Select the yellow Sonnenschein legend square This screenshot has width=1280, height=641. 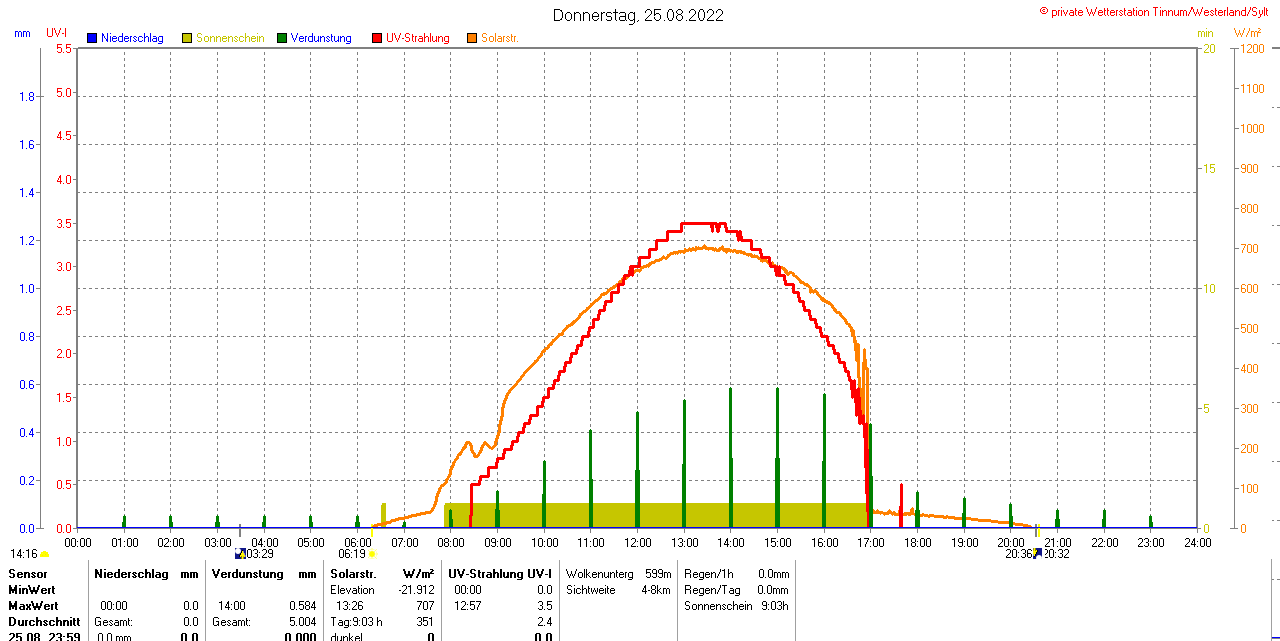187,38
